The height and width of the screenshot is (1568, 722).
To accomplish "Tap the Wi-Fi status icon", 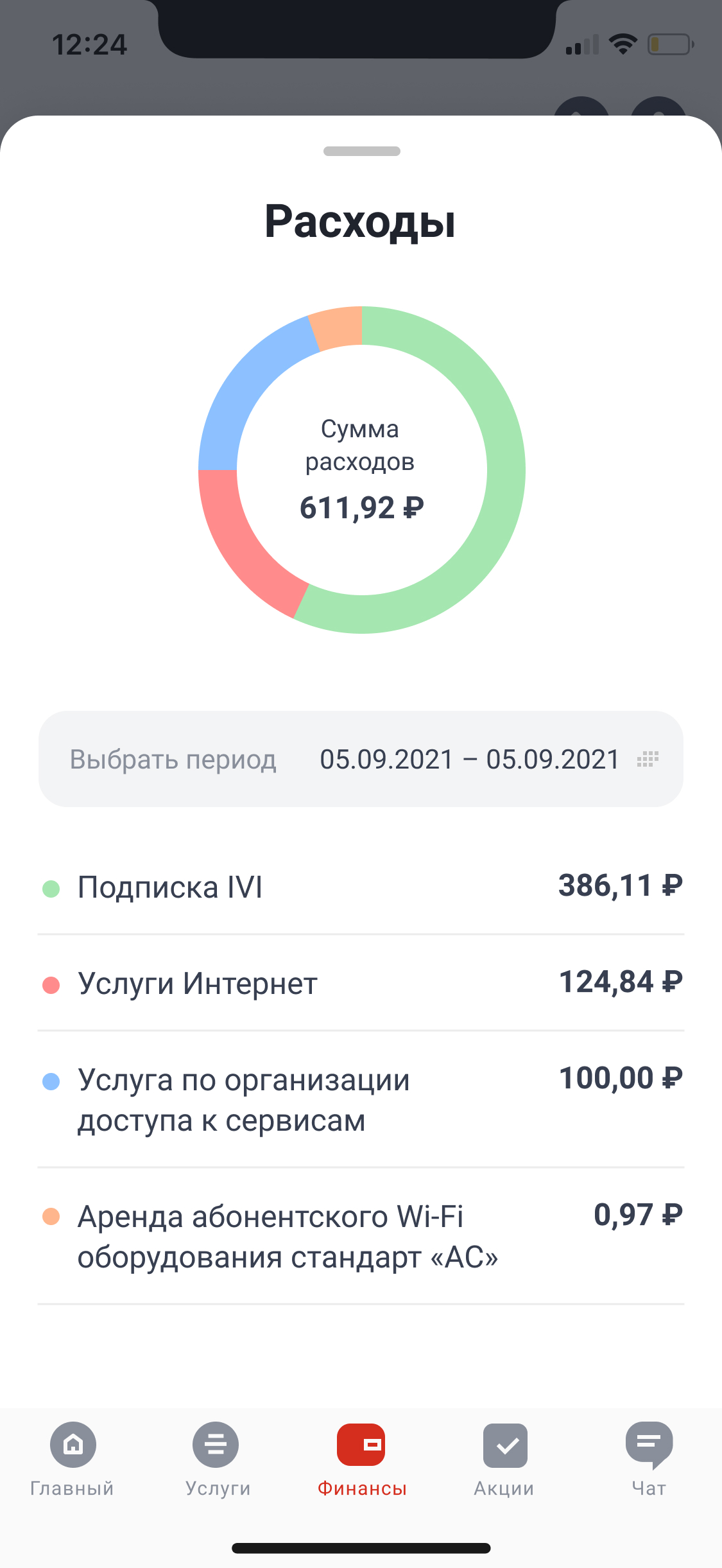I will coord(622,44).
